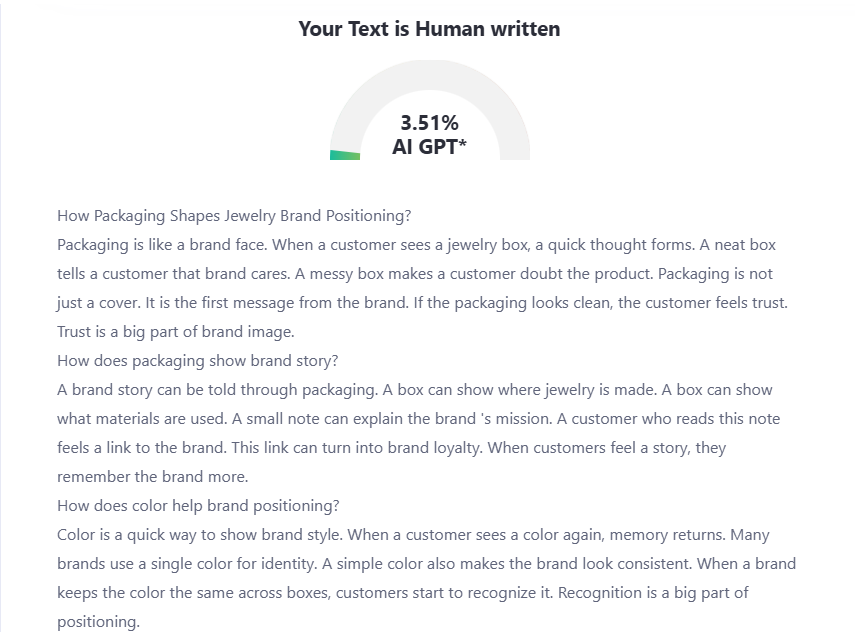The height and width of the screenshot is (632, 855).
Task: Click the text "brands use a single color for identity."
Action: pos(196,564)
